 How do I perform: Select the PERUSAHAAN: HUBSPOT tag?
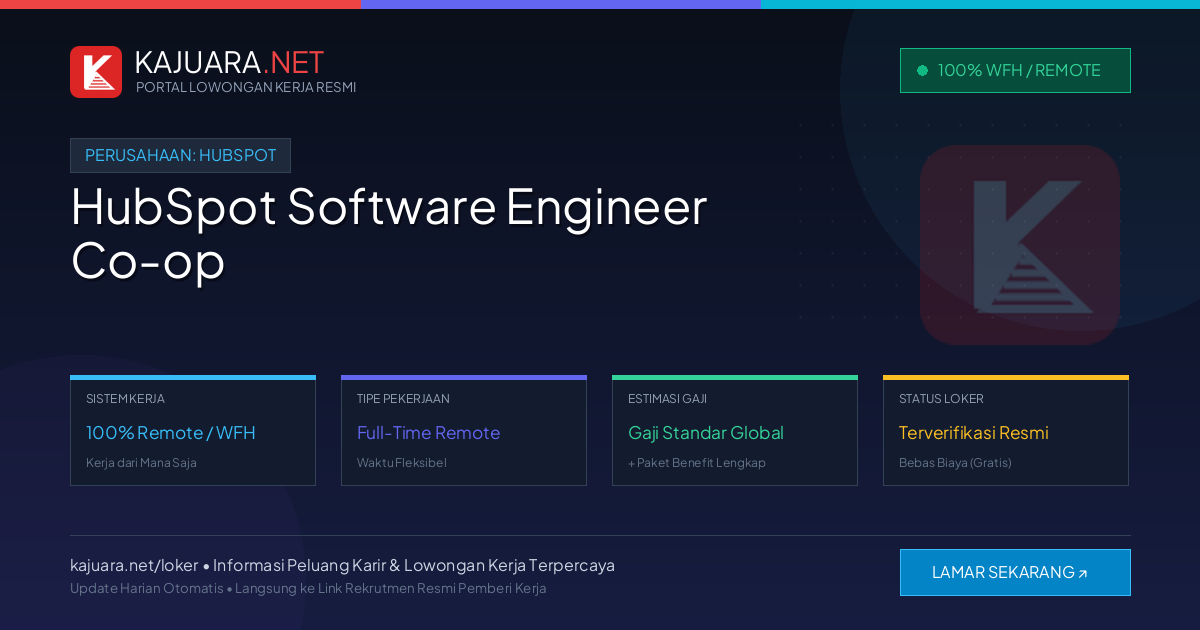pos(180,155)
